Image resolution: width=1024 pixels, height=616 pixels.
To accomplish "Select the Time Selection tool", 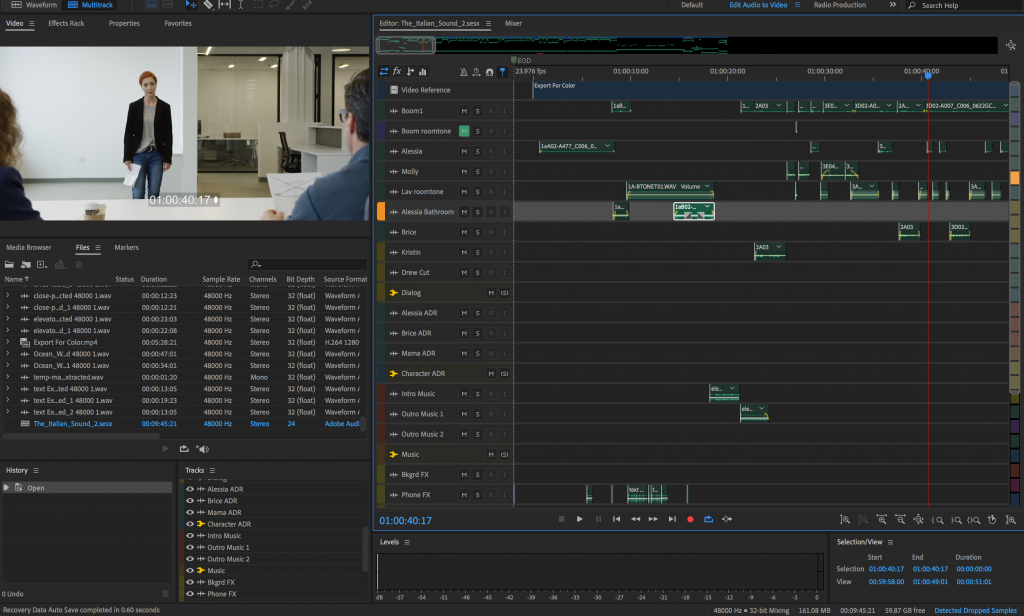I will pyautogui.click(x=240, y=5).
